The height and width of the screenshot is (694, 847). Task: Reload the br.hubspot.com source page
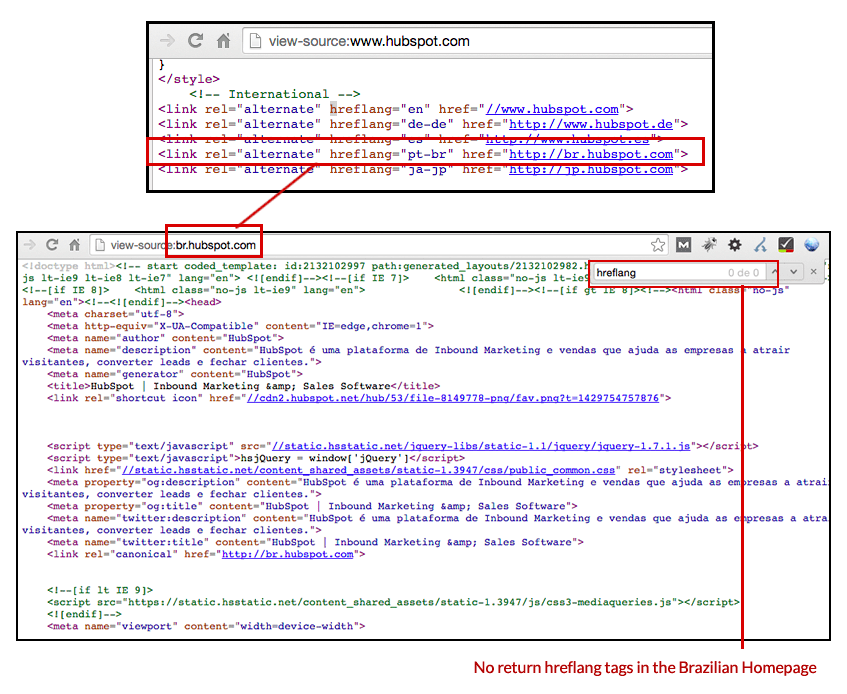click(x=52, y=245)
